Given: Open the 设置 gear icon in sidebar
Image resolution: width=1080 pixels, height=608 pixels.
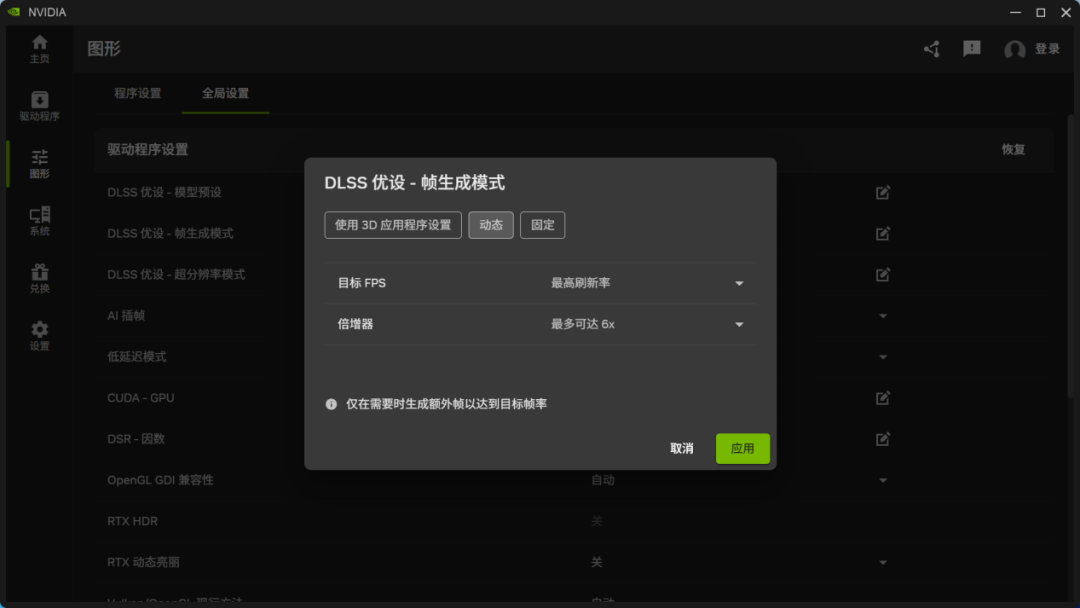Looking at the screenshot, I should [39, 335].
